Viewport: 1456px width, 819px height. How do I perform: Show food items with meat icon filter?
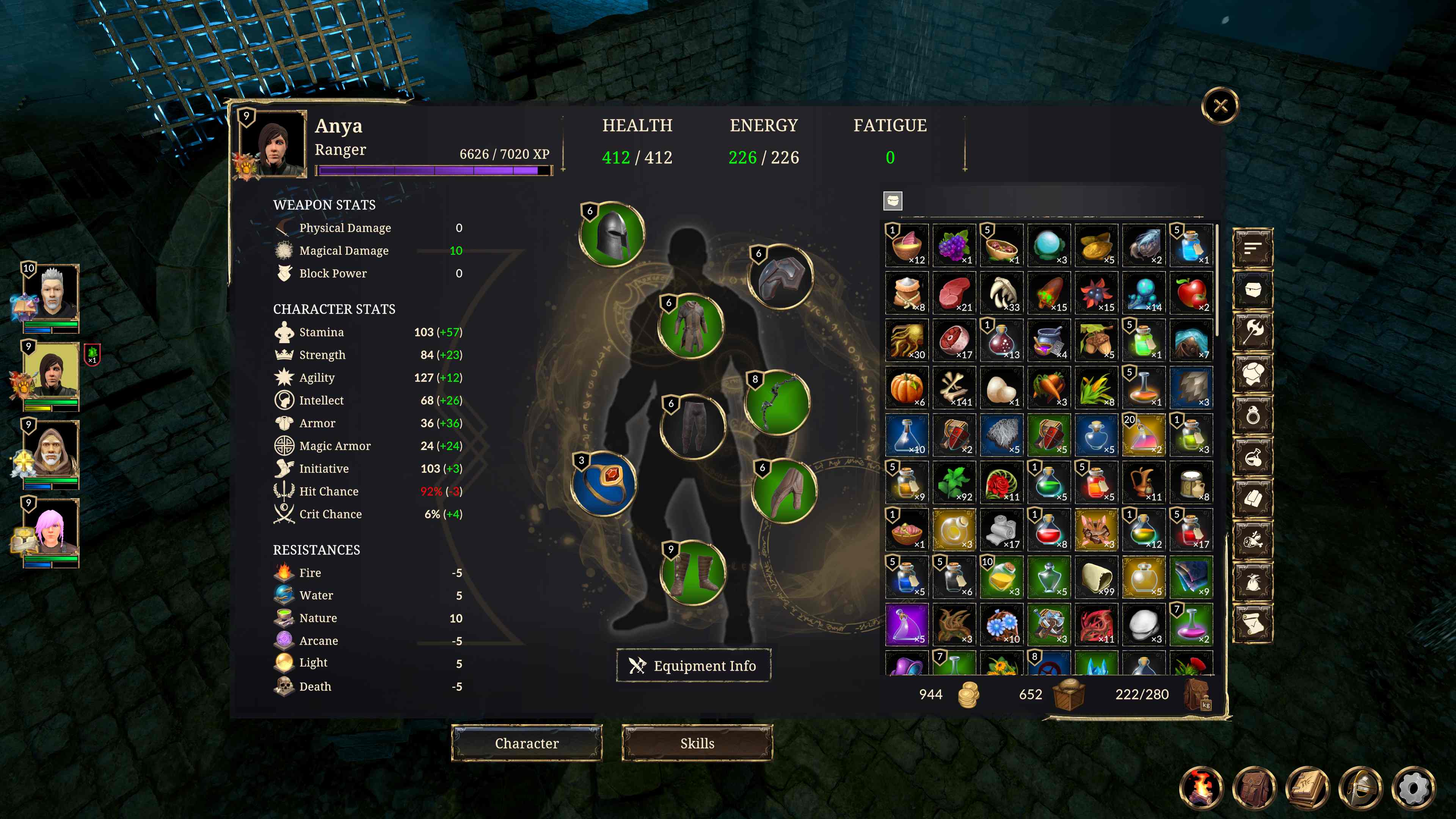(x=1252, y=541)
